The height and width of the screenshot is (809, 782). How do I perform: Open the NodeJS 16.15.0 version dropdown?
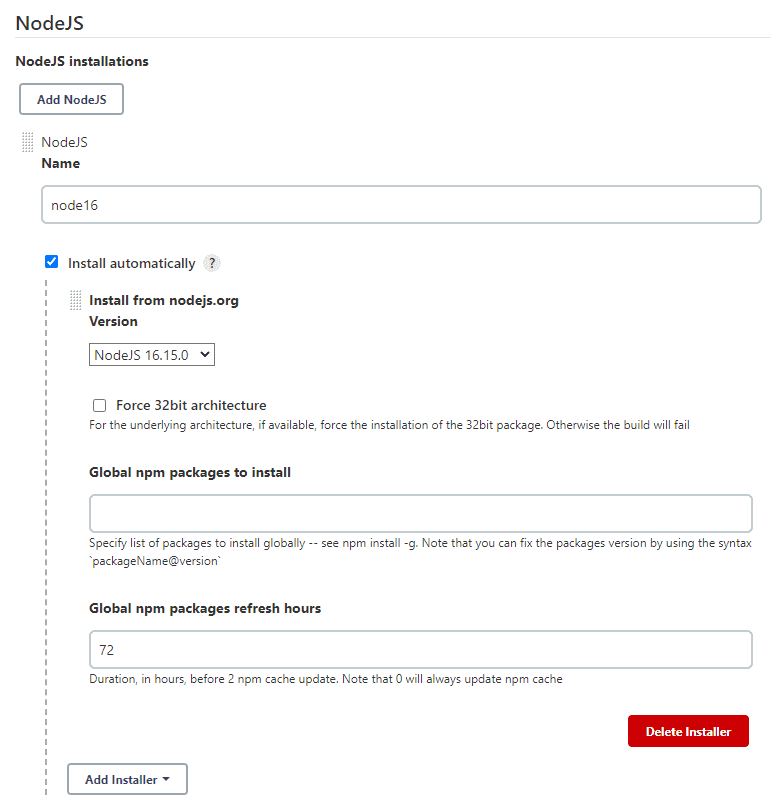click(152, 355)
